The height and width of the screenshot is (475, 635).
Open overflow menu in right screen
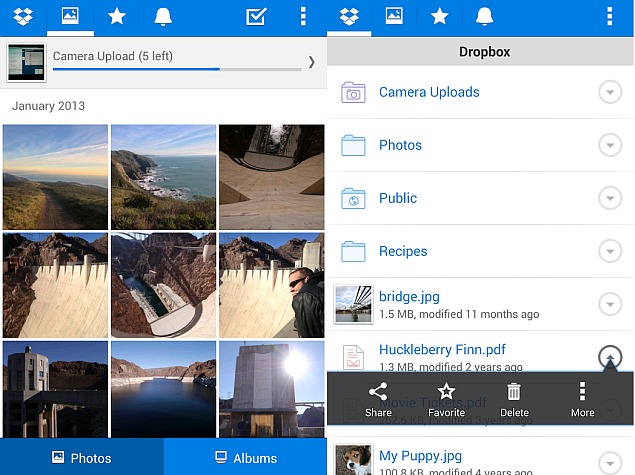click(609, 17)
